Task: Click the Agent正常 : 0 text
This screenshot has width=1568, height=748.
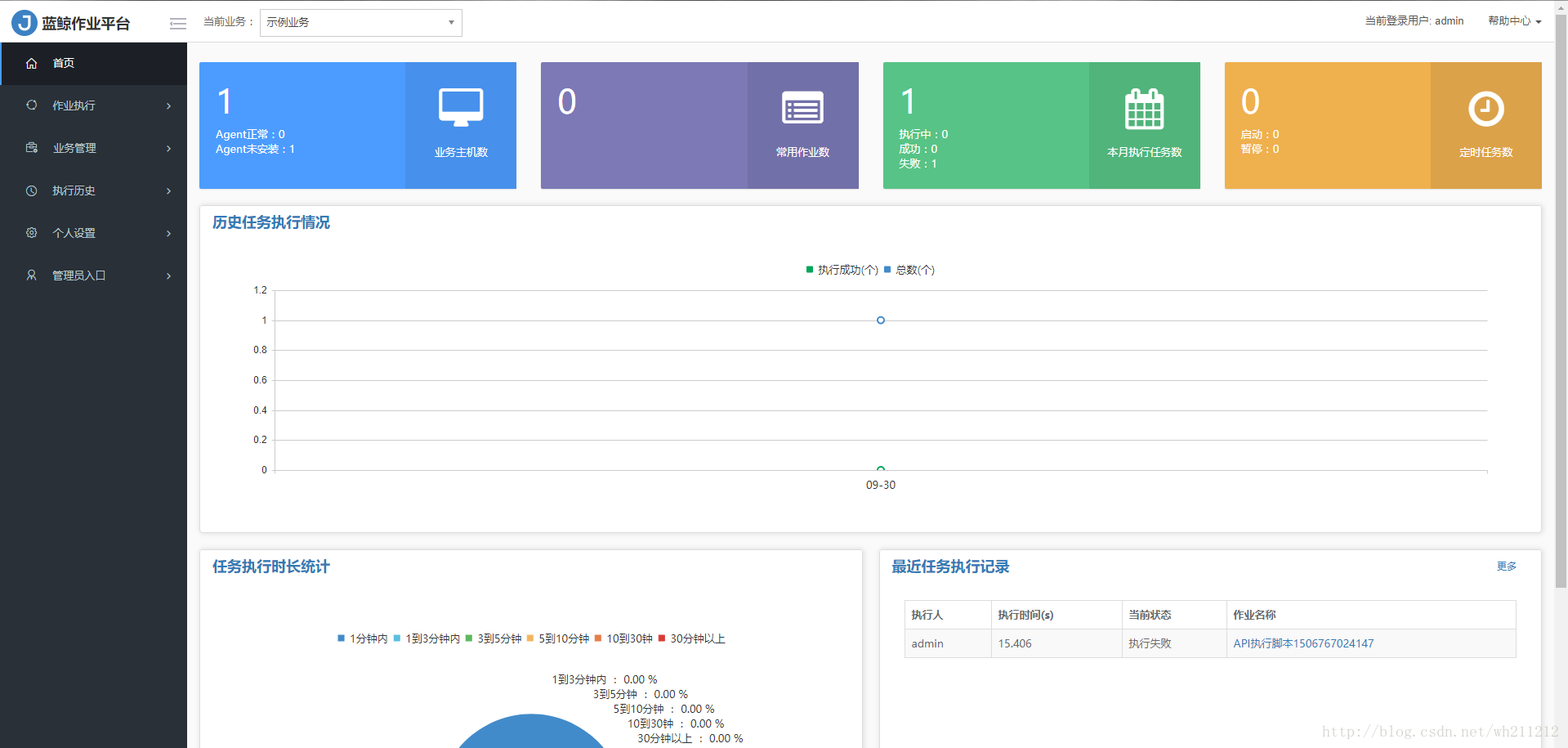Action: coord(250,134)
